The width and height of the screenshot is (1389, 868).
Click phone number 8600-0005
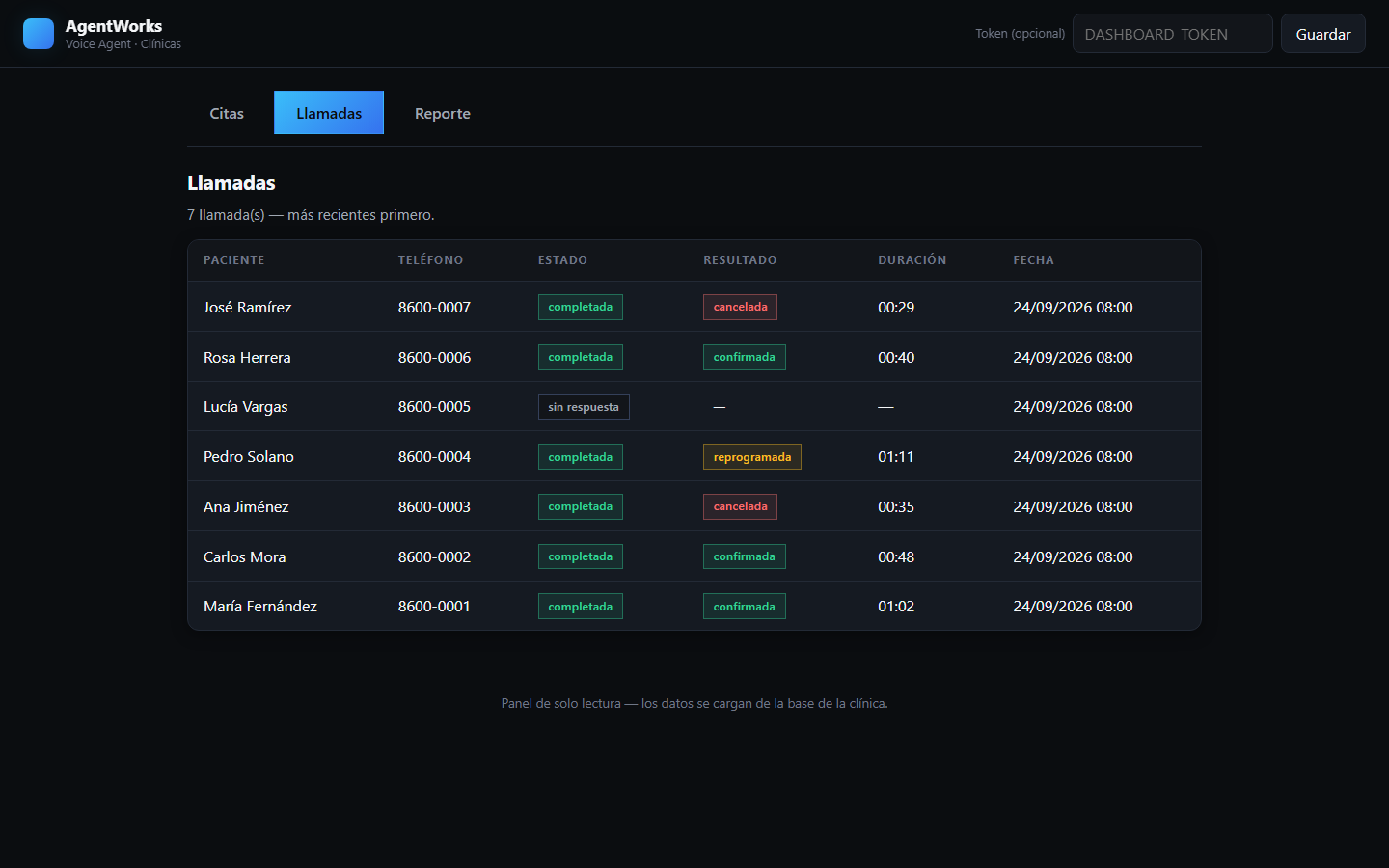pyautogui.click(x=434, y=406)
